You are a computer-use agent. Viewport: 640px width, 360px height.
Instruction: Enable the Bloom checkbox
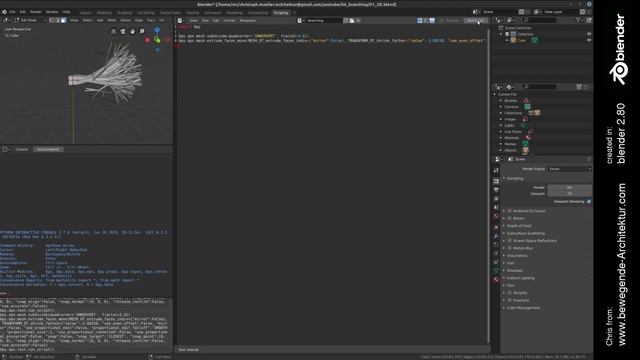coord(509,218)
